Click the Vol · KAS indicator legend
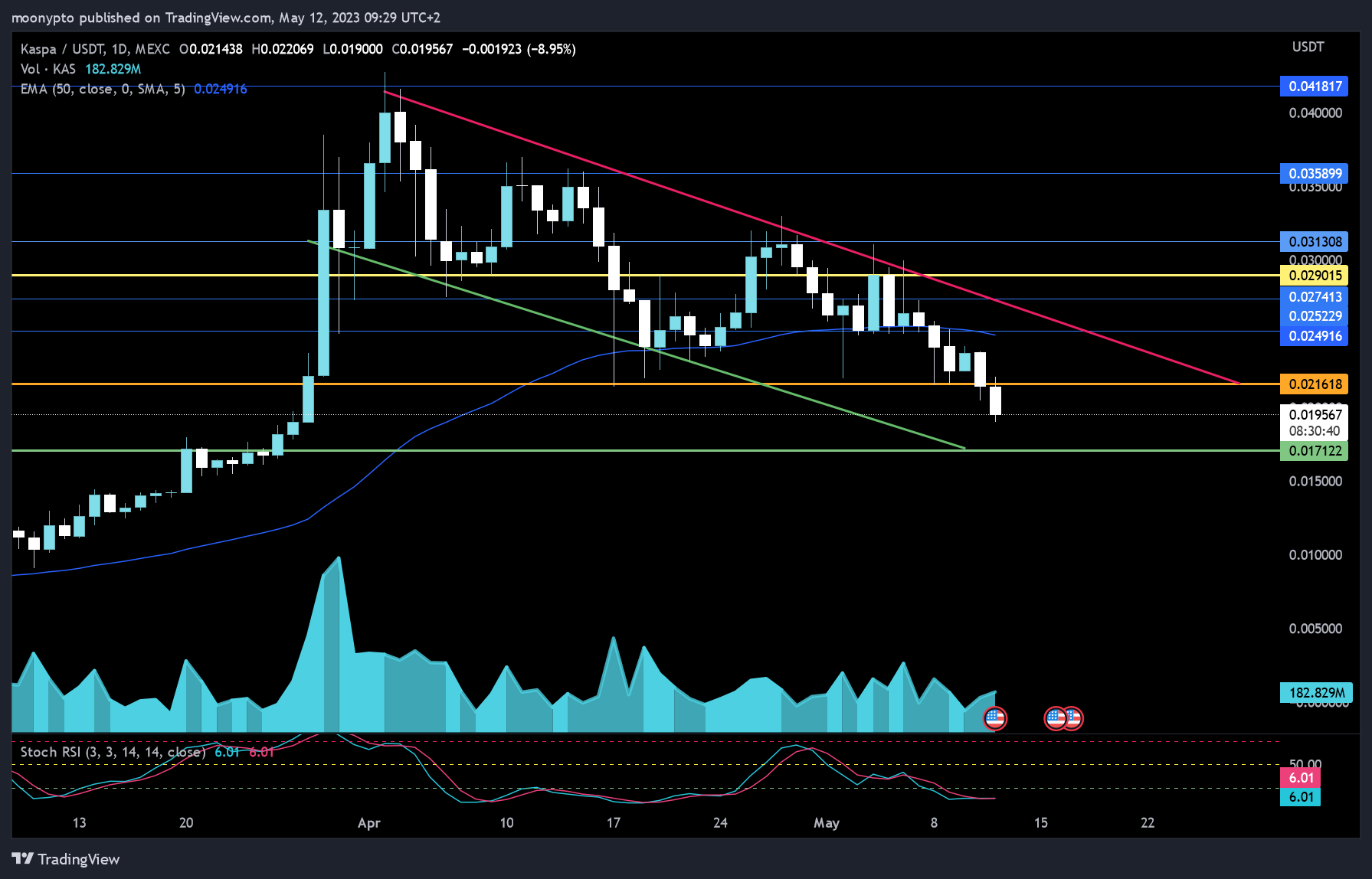The width and height of the screenshot is (1372, 879). coord(48,69)
